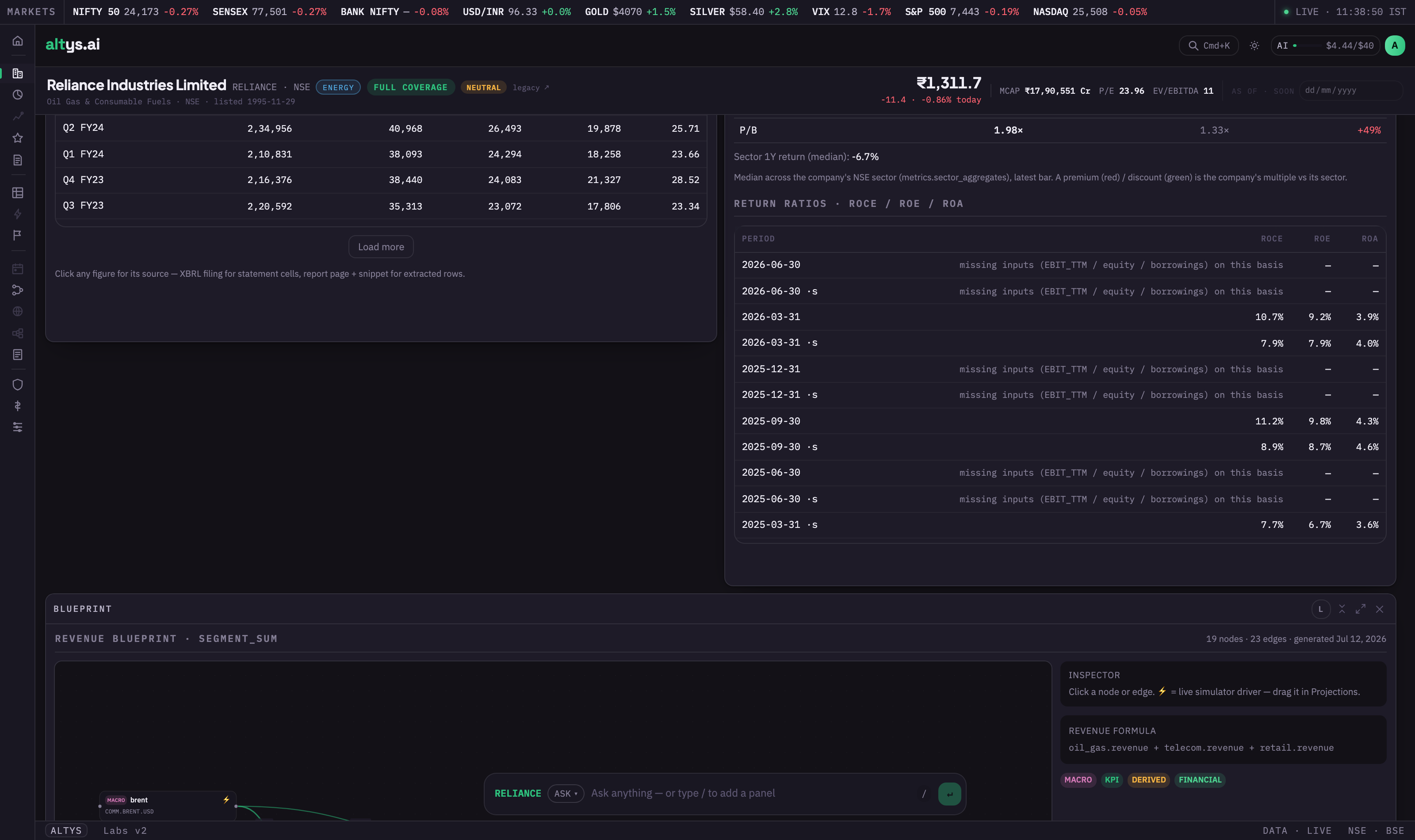The width and height of the screenshot is (1415, 840).
Task: Click the GOLD ticker entry
Action: click(630, 12)
